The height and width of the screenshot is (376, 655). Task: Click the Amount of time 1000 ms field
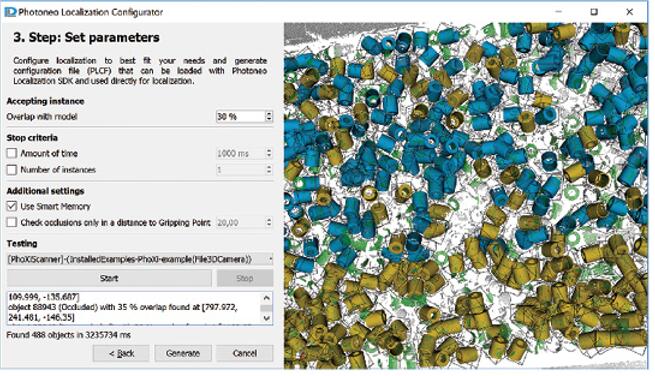(x=241, y=154)
